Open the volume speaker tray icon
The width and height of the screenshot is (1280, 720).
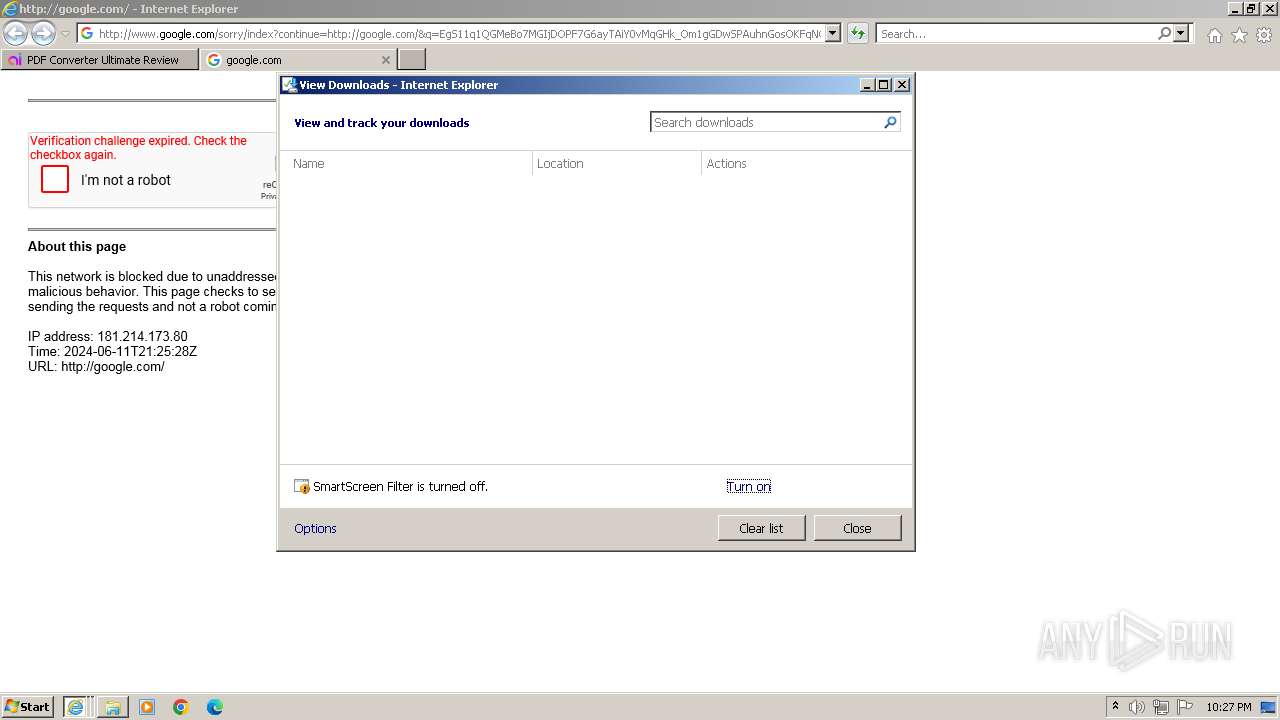click(1137, 707)
